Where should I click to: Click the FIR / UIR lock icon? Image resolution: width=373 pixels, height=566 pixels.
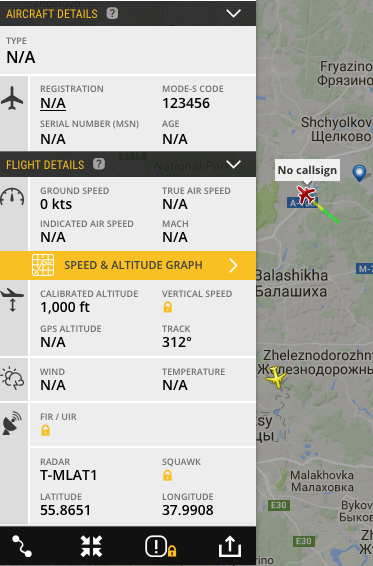click(45, 430)
